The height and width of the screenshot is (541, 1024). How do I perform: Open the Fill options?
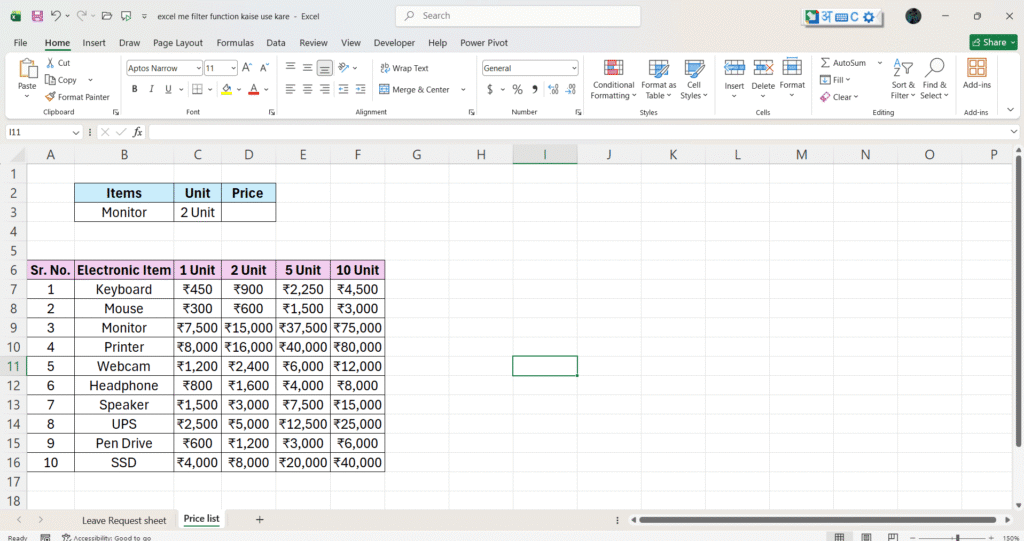(x=835, y=80)
